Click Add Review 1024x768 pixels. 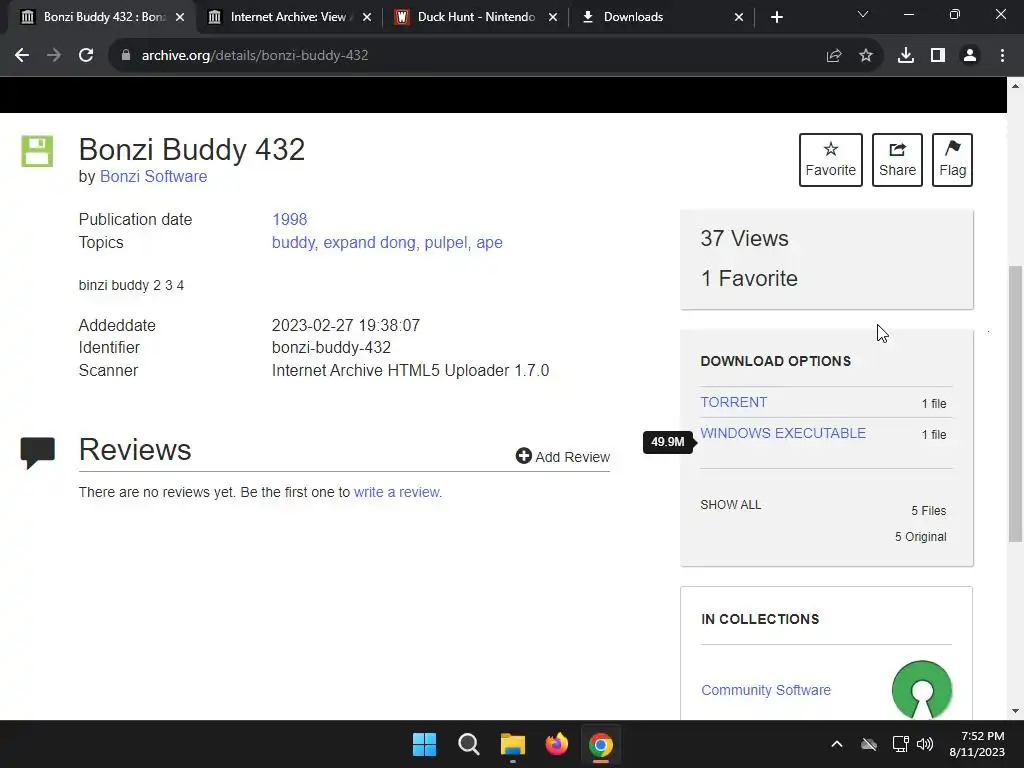563,456
